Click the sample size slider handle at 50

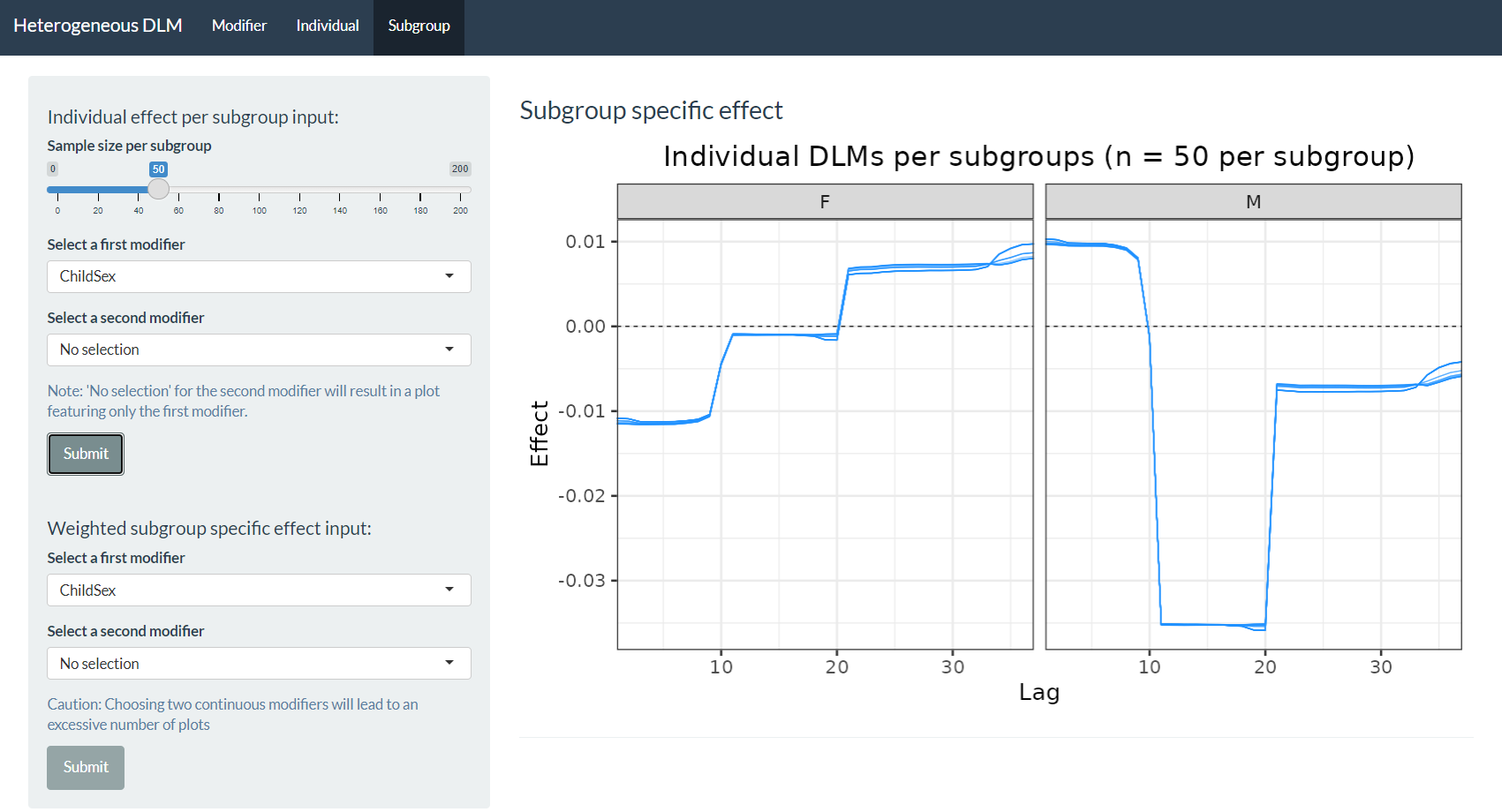(158, 189)
